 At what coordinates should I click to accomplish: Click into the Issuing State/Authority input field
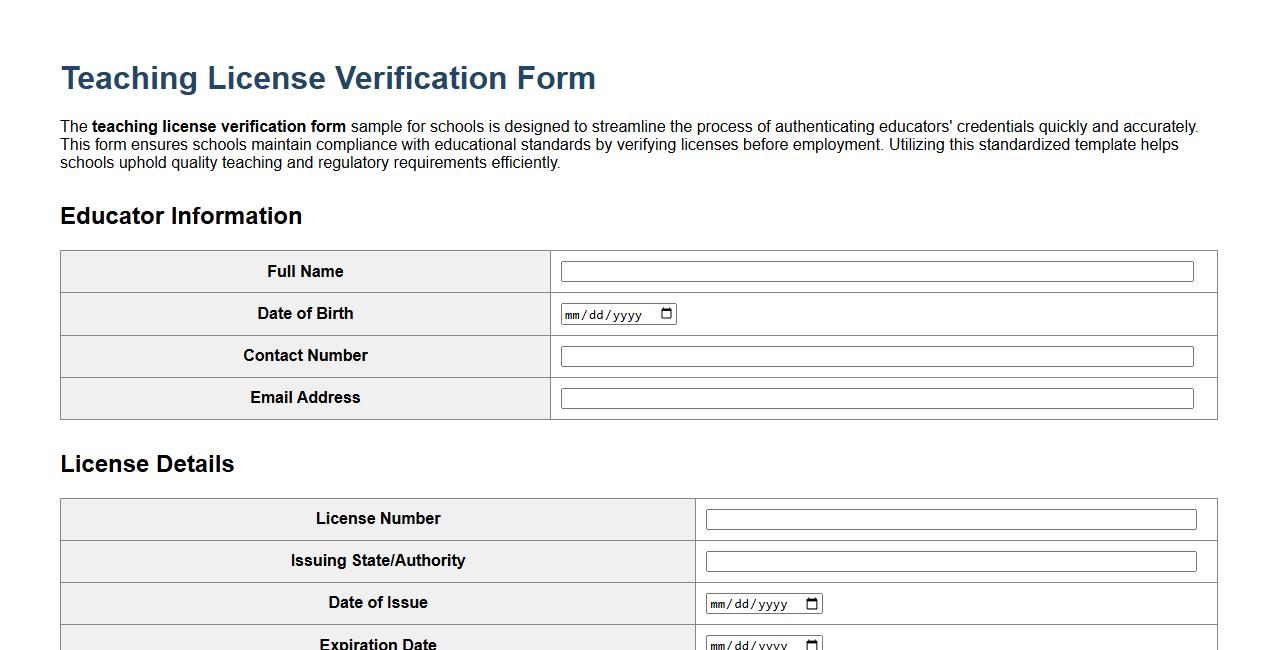coord(950,561)
